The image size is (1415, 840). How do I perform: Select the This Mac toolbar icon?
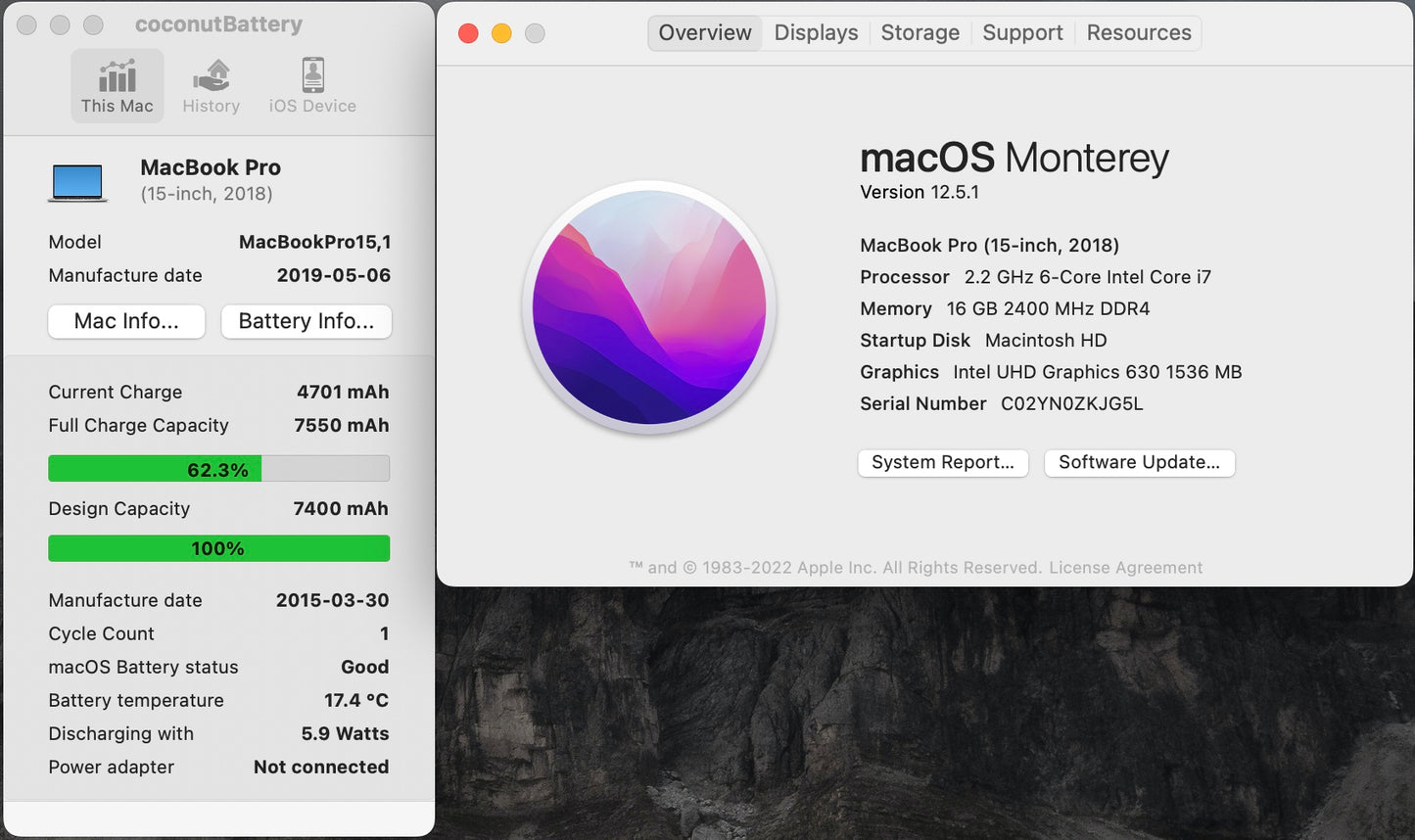(117, 84)
